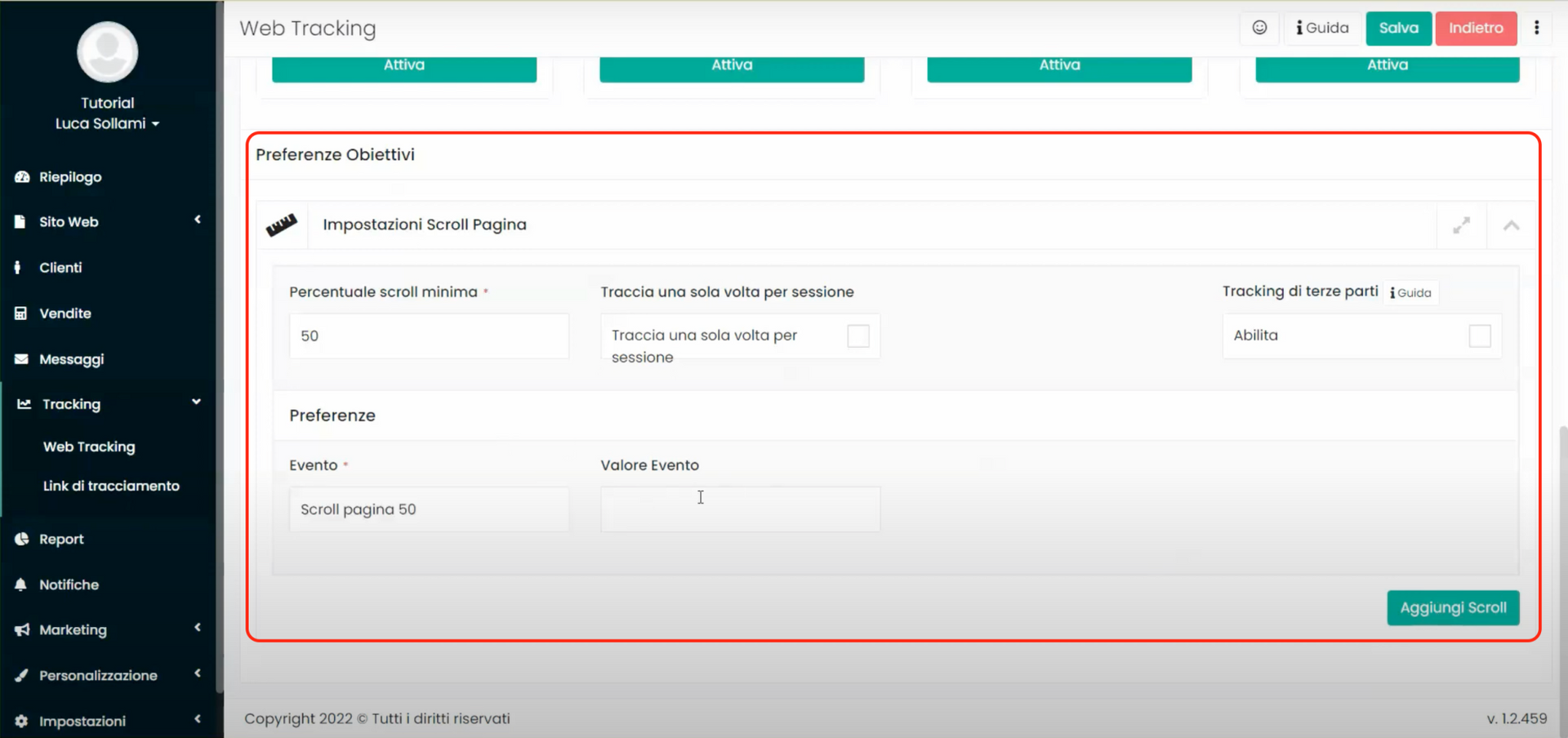Expand the Scroll Pagina panel to fullscreen
The width and height of the screenshot is (1568, 738).
[1462, 225]
